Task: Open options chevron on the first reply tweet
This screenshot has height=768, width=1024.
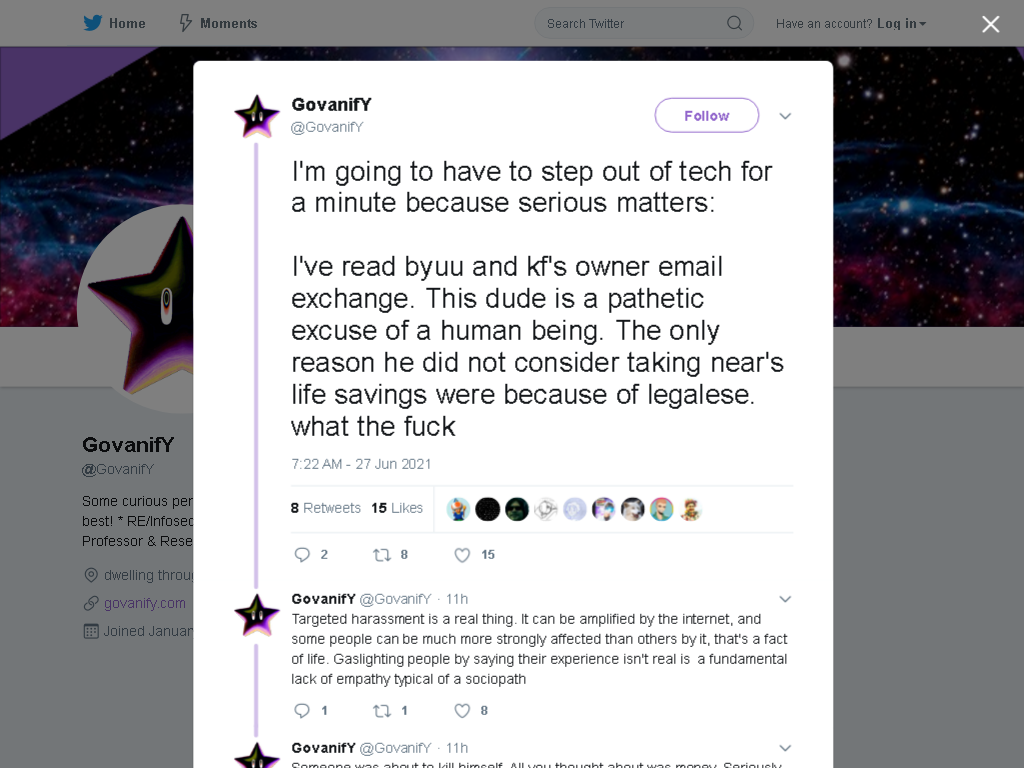Action: 785,599
